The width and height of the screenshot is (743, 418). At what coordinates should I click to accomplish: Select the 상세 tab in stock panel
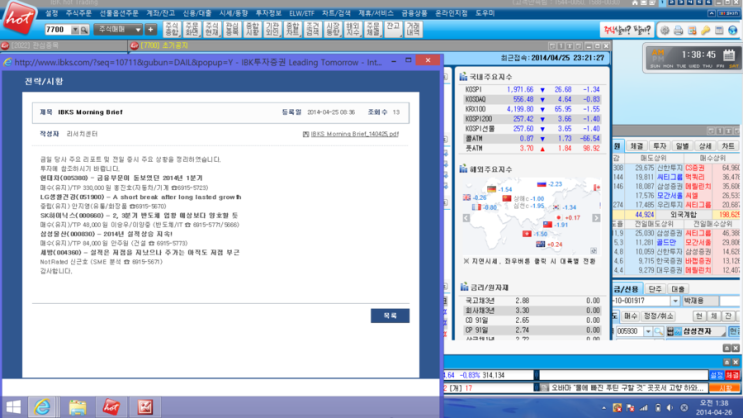pyautogui.click(x=705, y=146)
